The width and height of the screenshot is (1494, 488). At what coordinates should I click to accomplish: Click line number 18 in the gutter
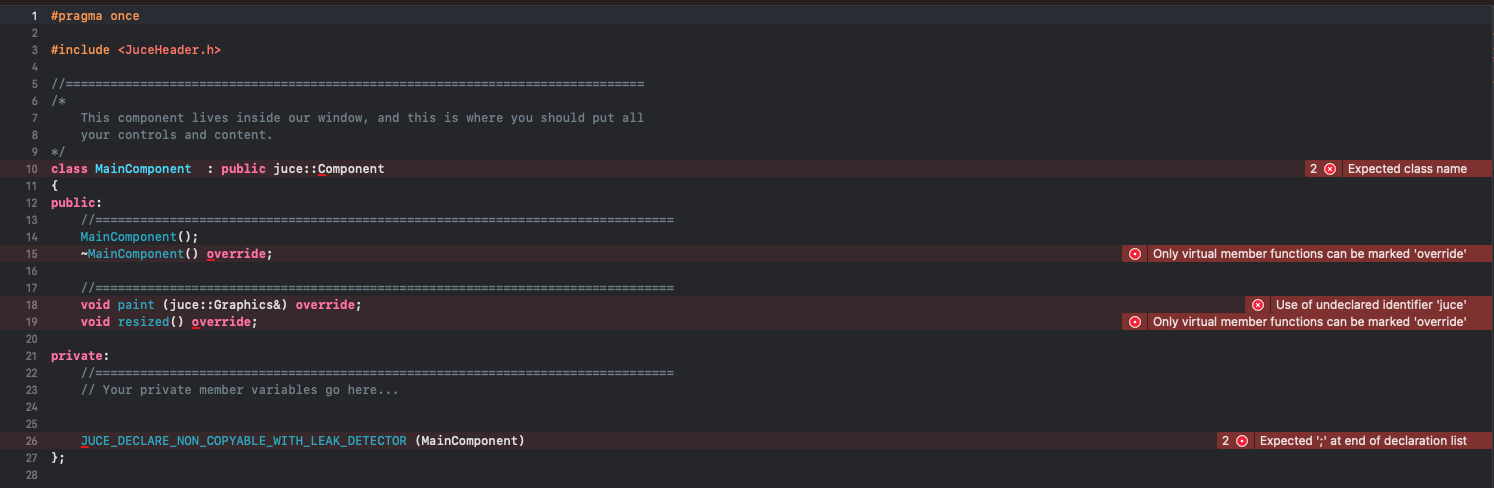pos(30,304)
